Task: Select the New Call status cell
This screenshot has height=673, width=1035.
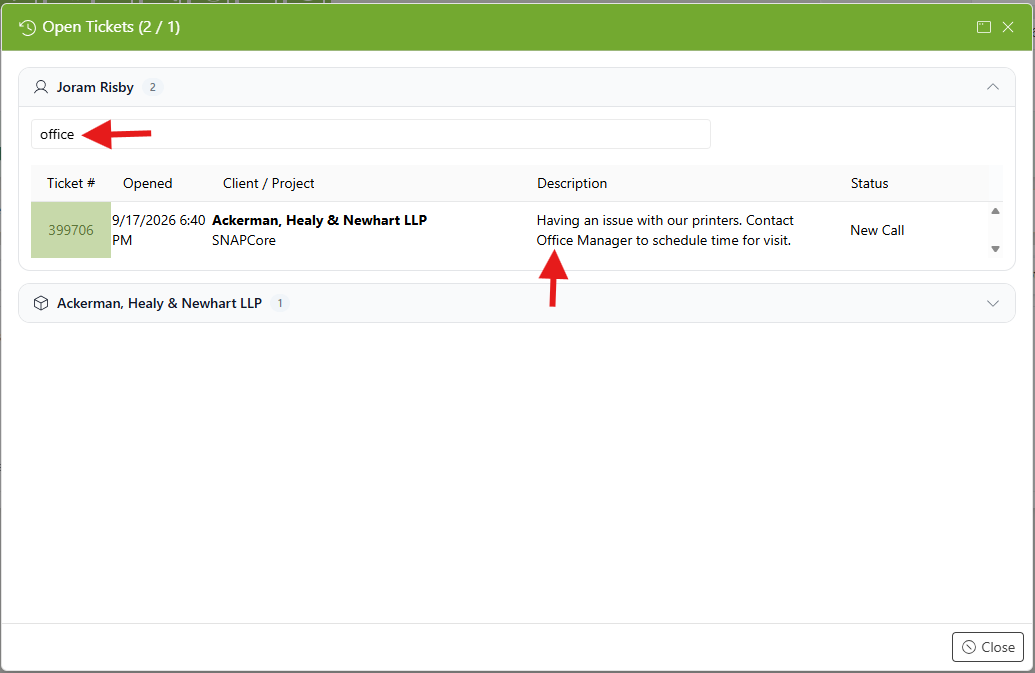Action: (x=877, y=230)
